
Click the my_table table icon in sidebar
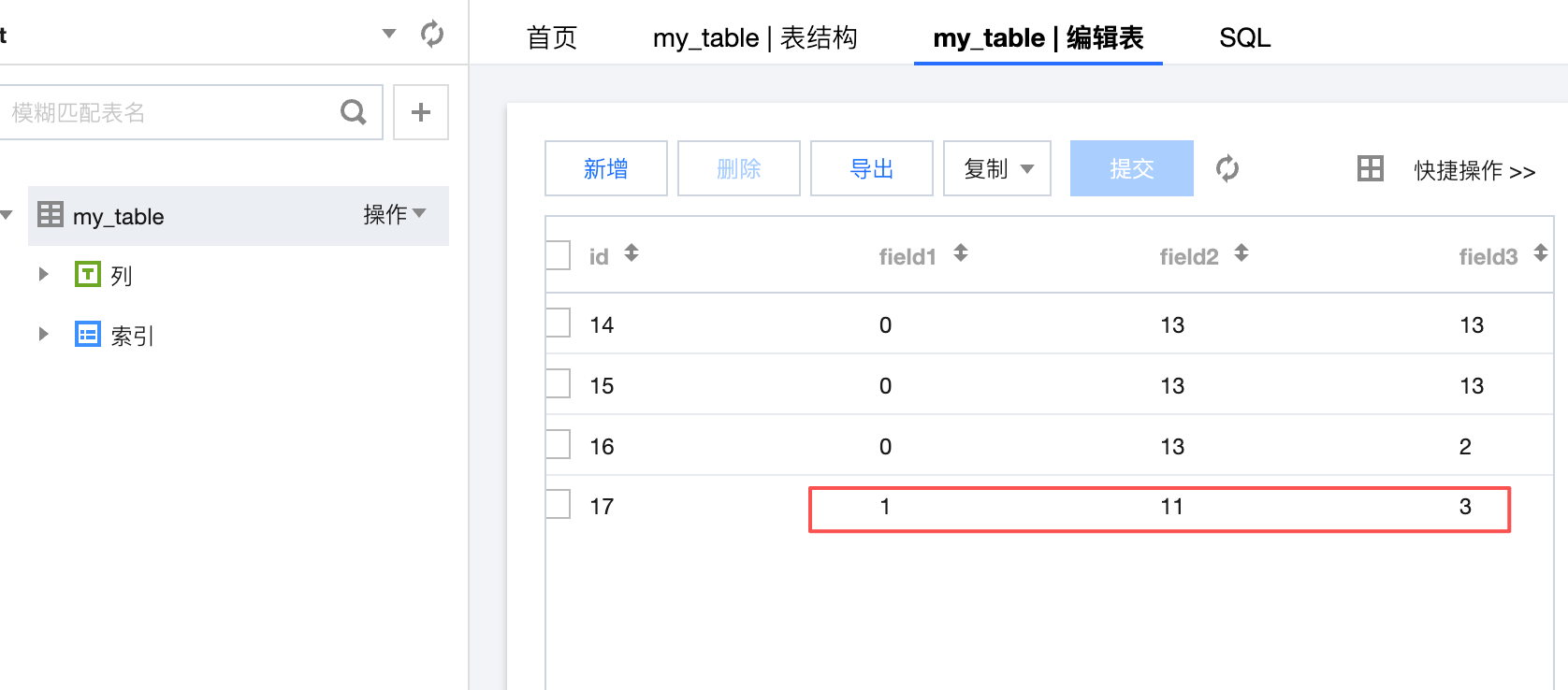[x=51, y=215]
